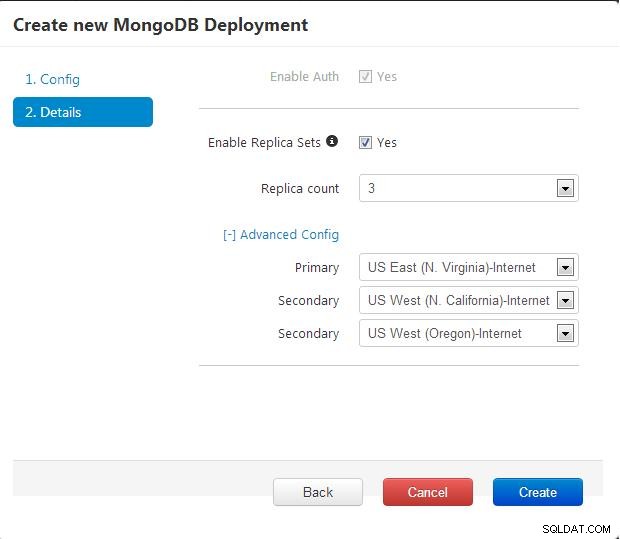Click the Enable Auth checkbox

click(x=365, y=76)
